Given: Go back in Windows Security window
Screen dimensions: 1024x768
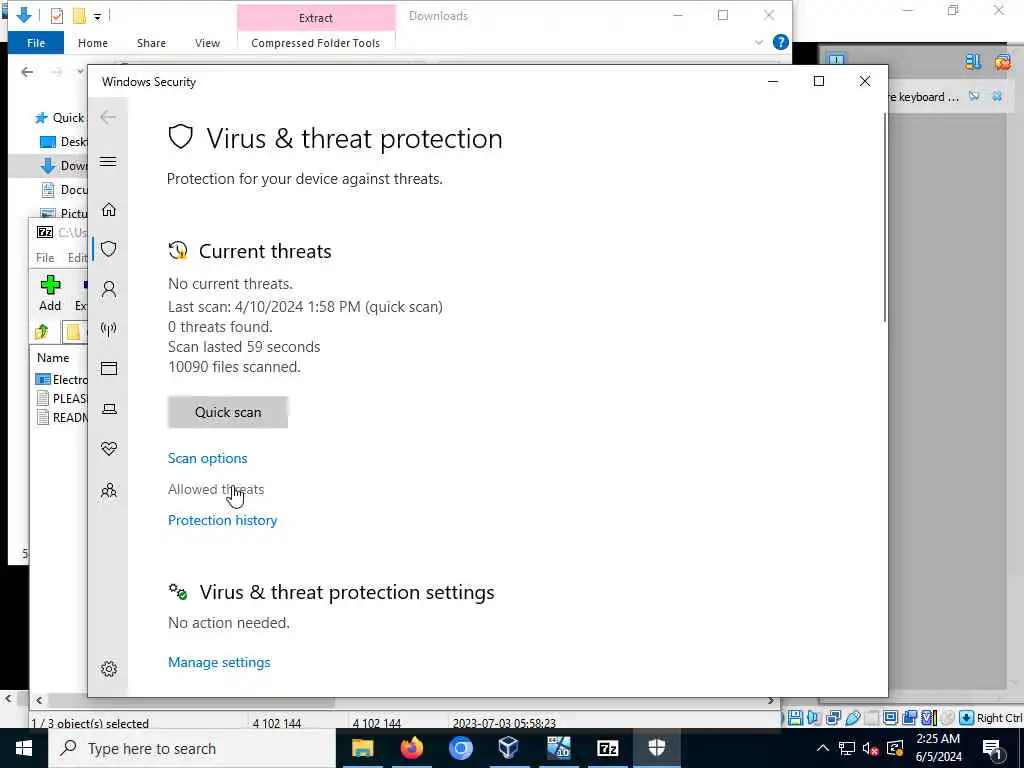Looking at the screenshot, I should pos(108,117).
